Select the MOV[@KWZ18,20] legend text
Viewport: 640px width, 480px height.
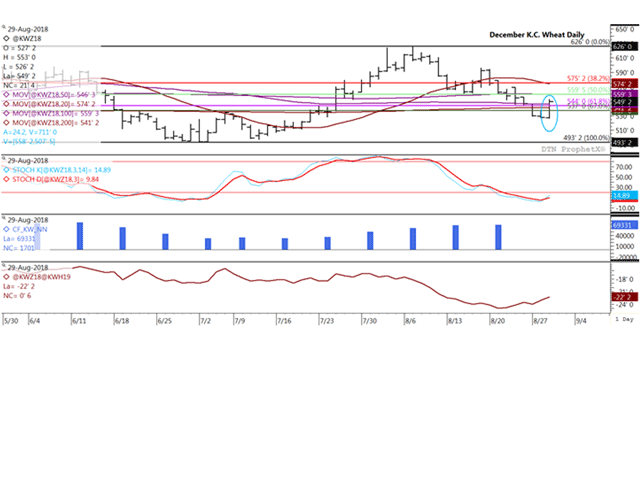[x=56, y=104]
